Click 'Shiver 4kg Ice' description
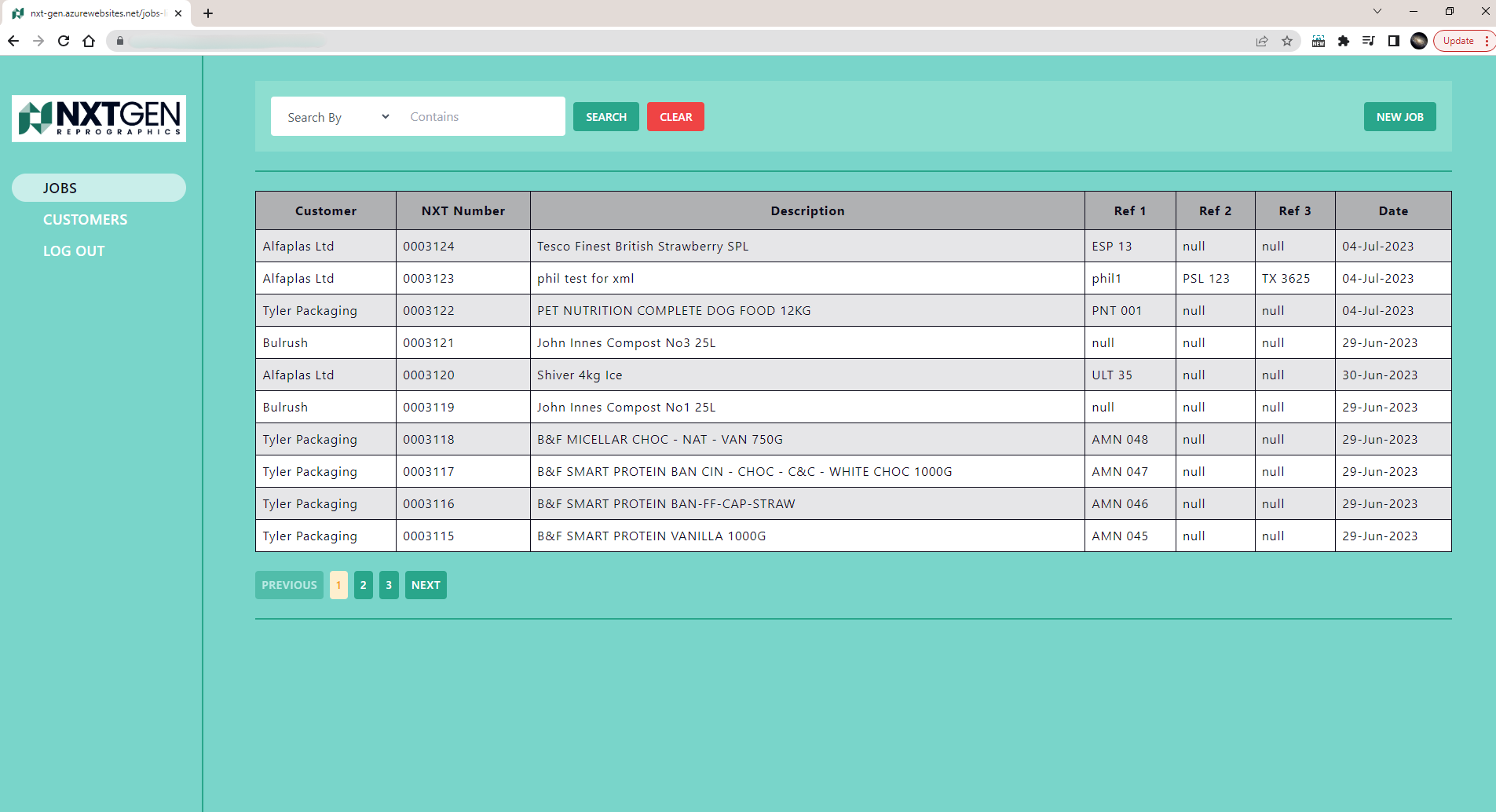Screen dimensions: 1496x812 [x=580, y=375]
